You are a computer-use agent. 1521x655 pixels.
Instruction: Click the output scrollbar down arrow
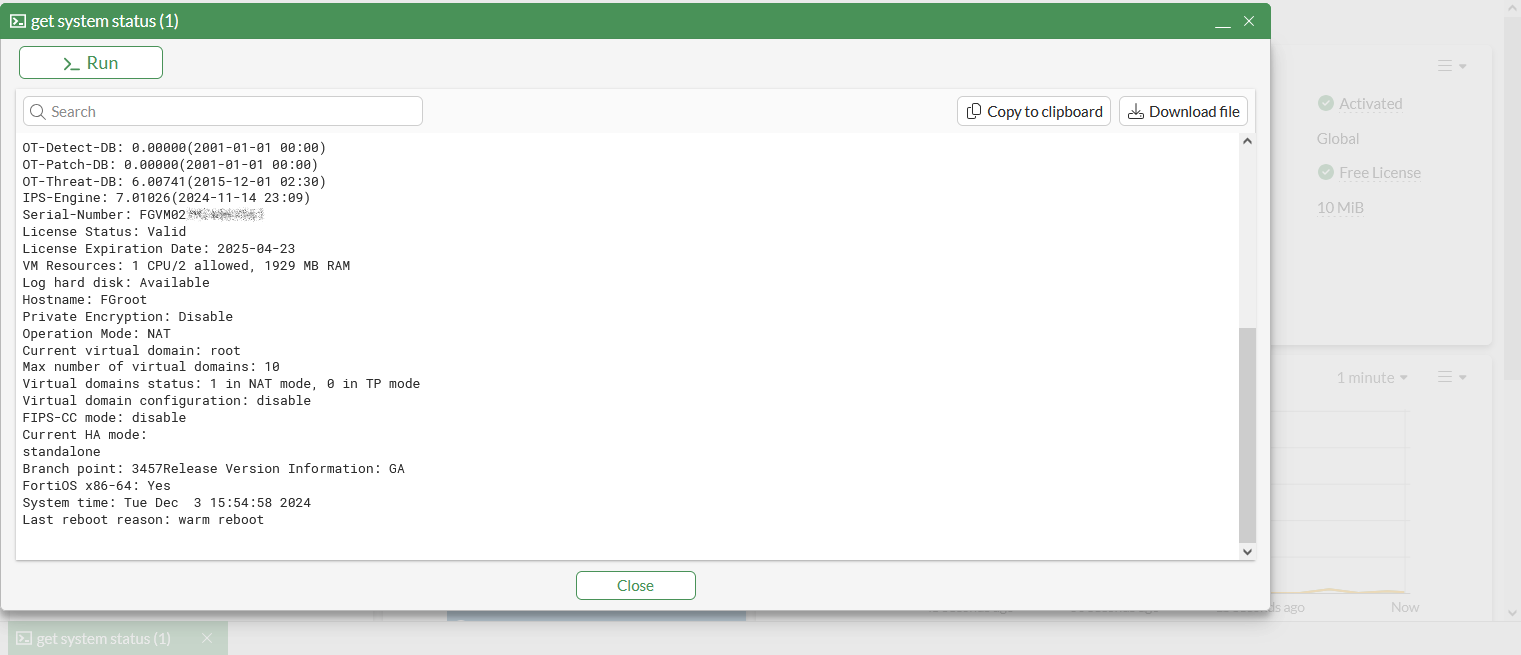(1247, 551)
